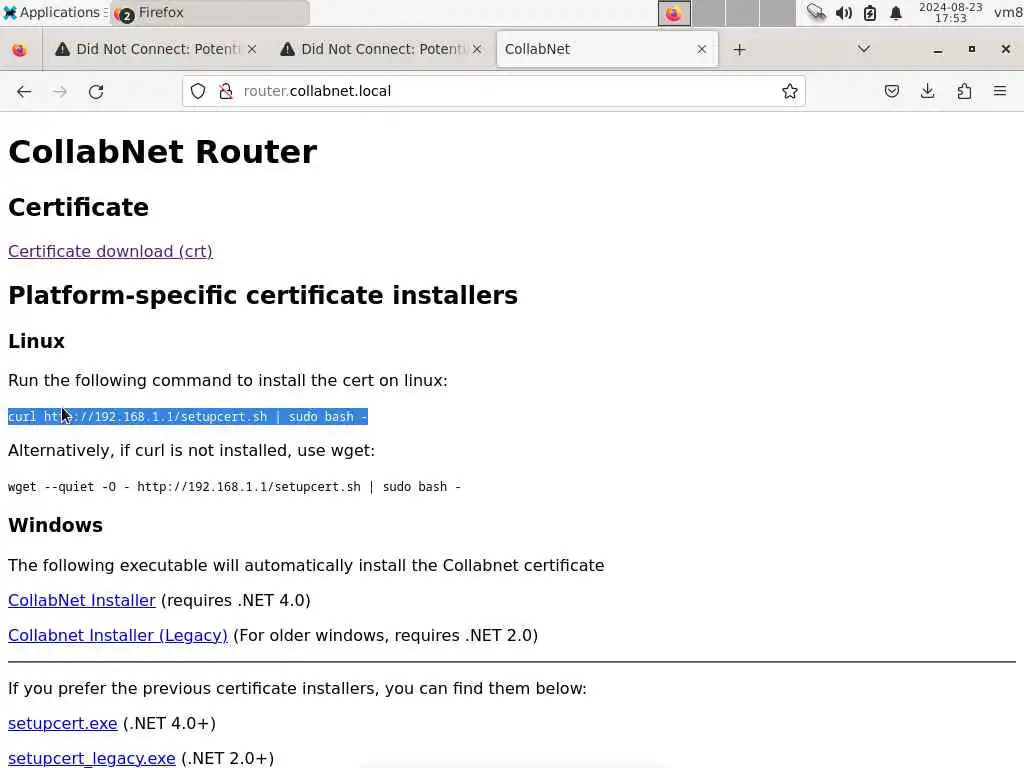This screenshot has width=1024, height=768.
Task: Open the downloads panel
Action: pos(927,91)
